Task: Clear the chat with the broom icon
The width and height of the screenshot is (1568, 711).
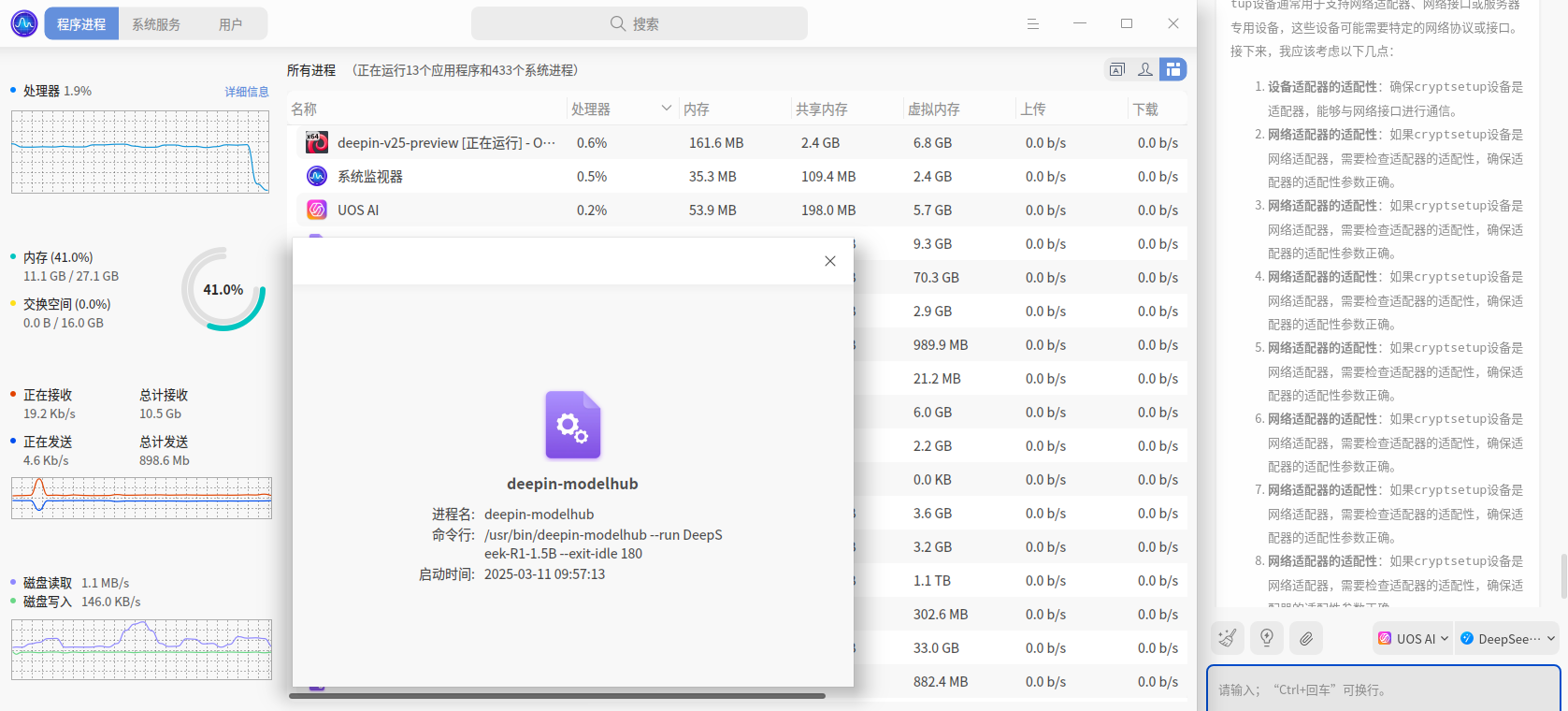Action: click(x=1228, y=638)
